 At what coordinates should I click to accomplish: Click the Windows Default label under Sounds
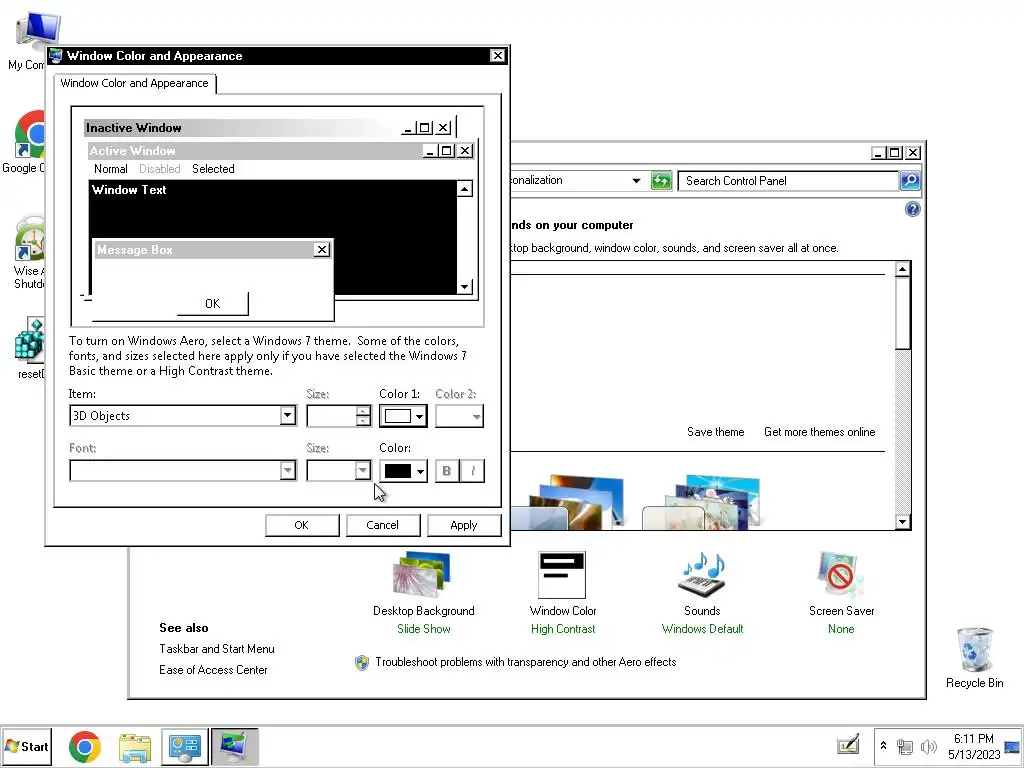pos(703,629)
